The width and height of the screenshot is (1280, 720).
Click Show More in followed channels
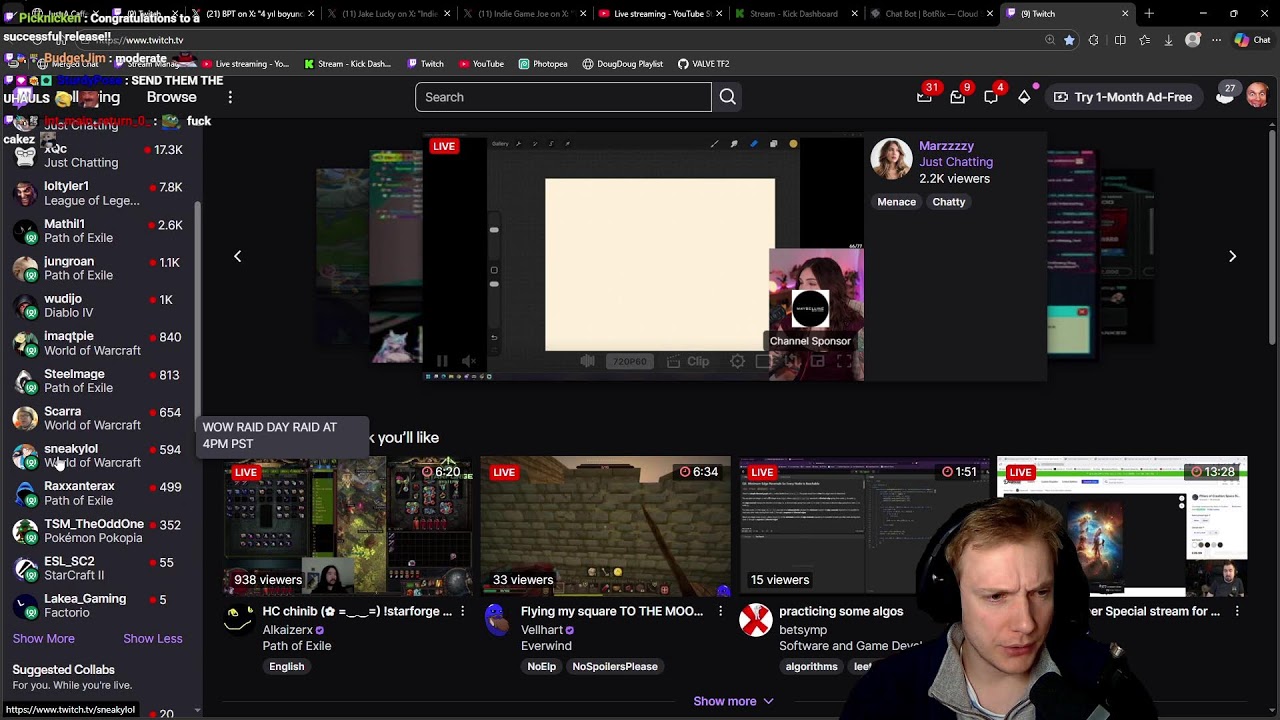pyautogui.click(x=44, y=638)
